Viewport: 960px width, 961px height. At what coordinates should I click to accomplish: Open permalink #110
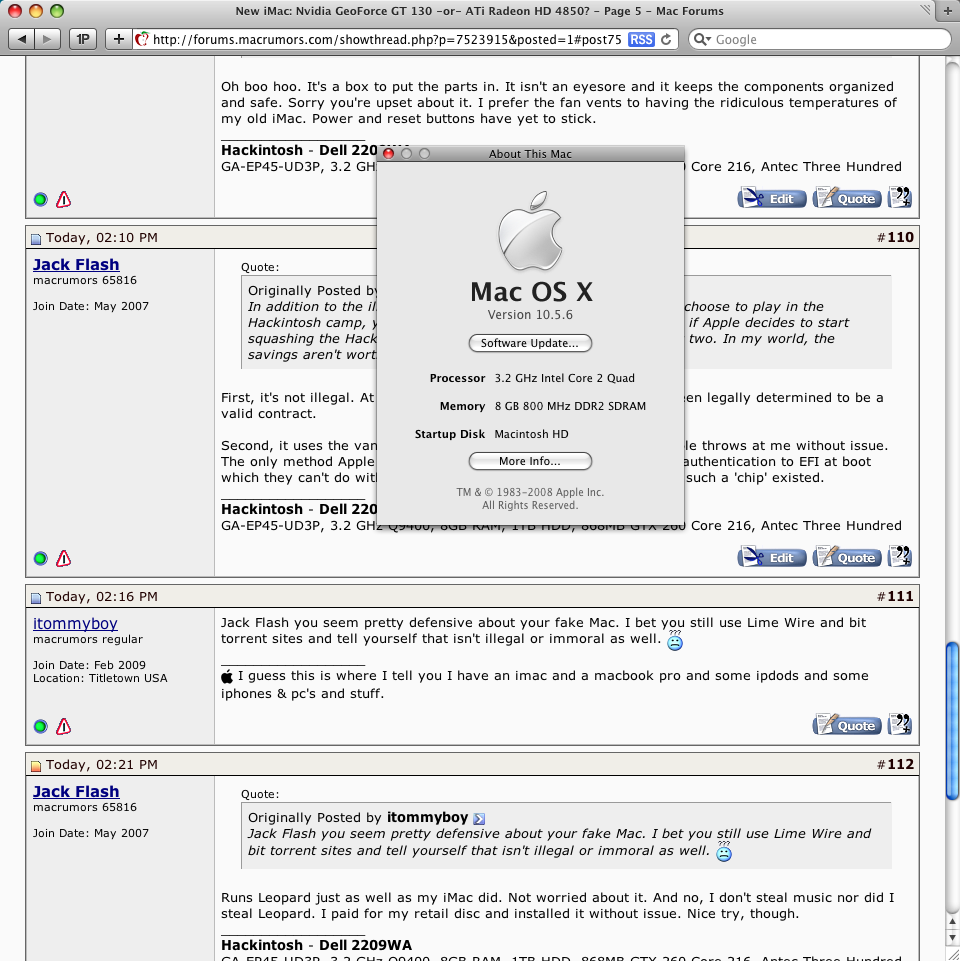900,237
